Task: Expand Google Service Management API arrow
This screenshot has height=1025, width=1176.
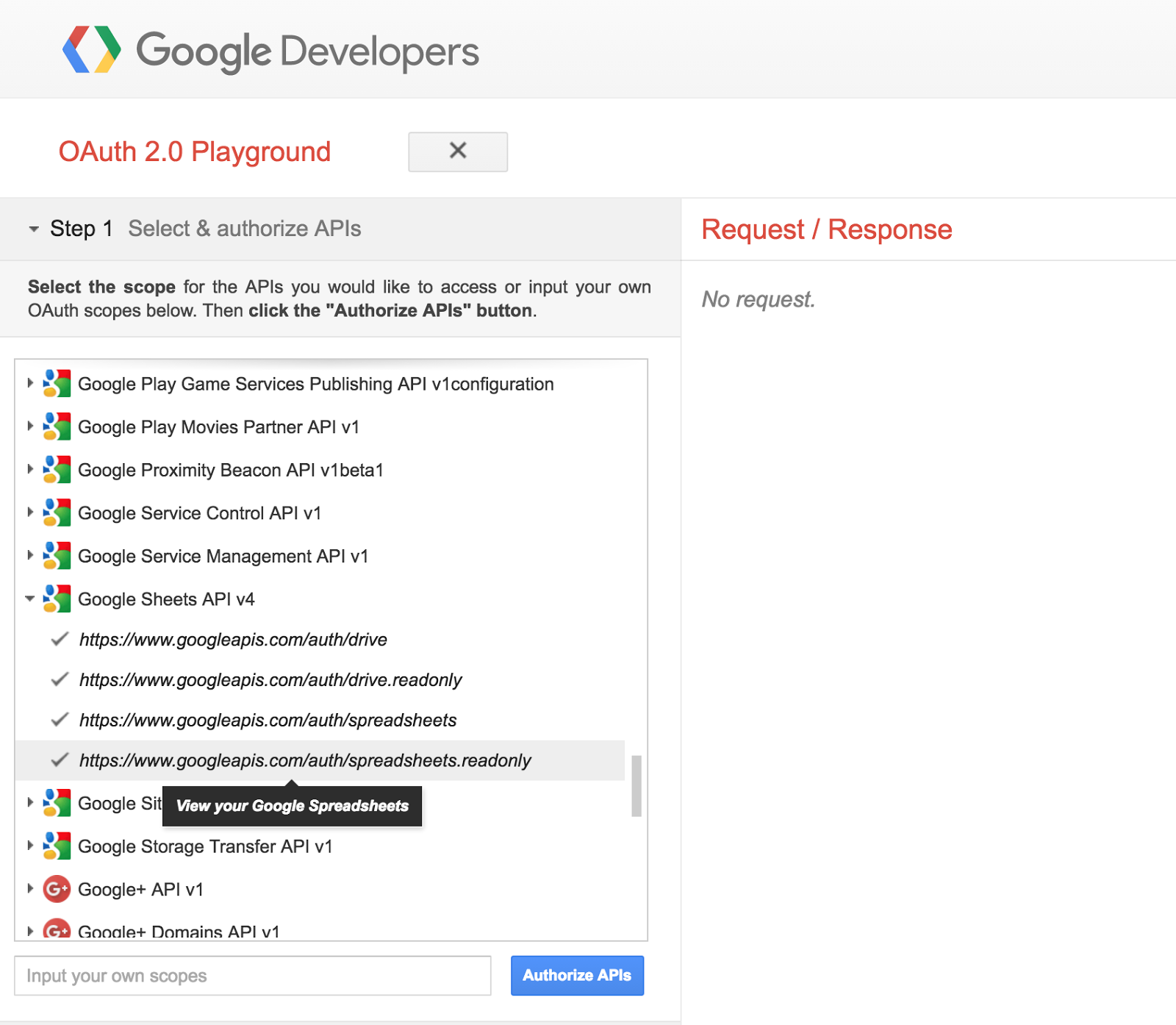Action: click(30, 555)
